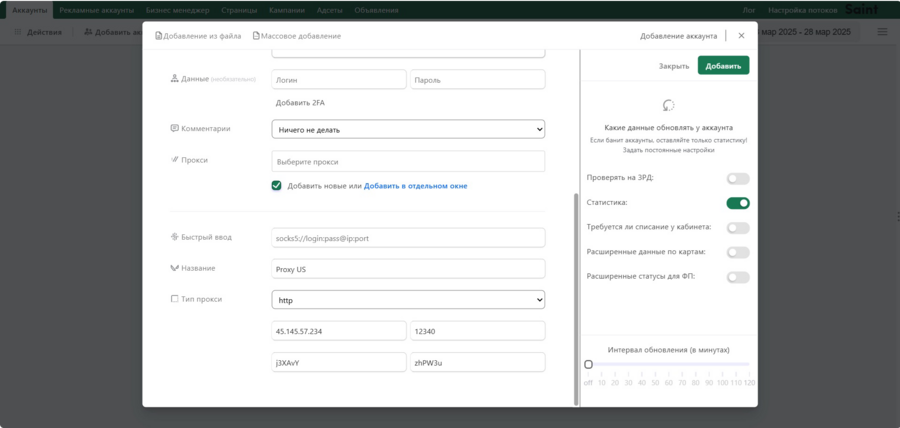
Task: Click Массовое добавление
Action: tap(297, 36)
